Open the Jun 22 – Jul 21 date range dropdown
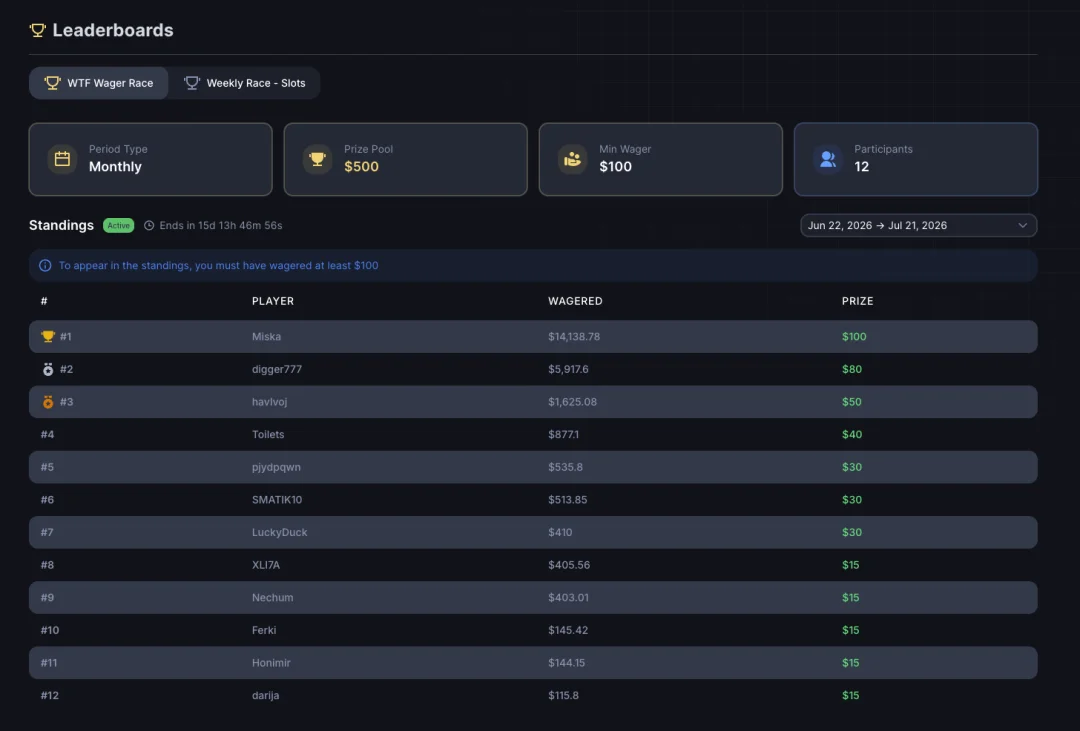Image resolution: width=1080 pixels, height=731 pixels. click(918, 225)
